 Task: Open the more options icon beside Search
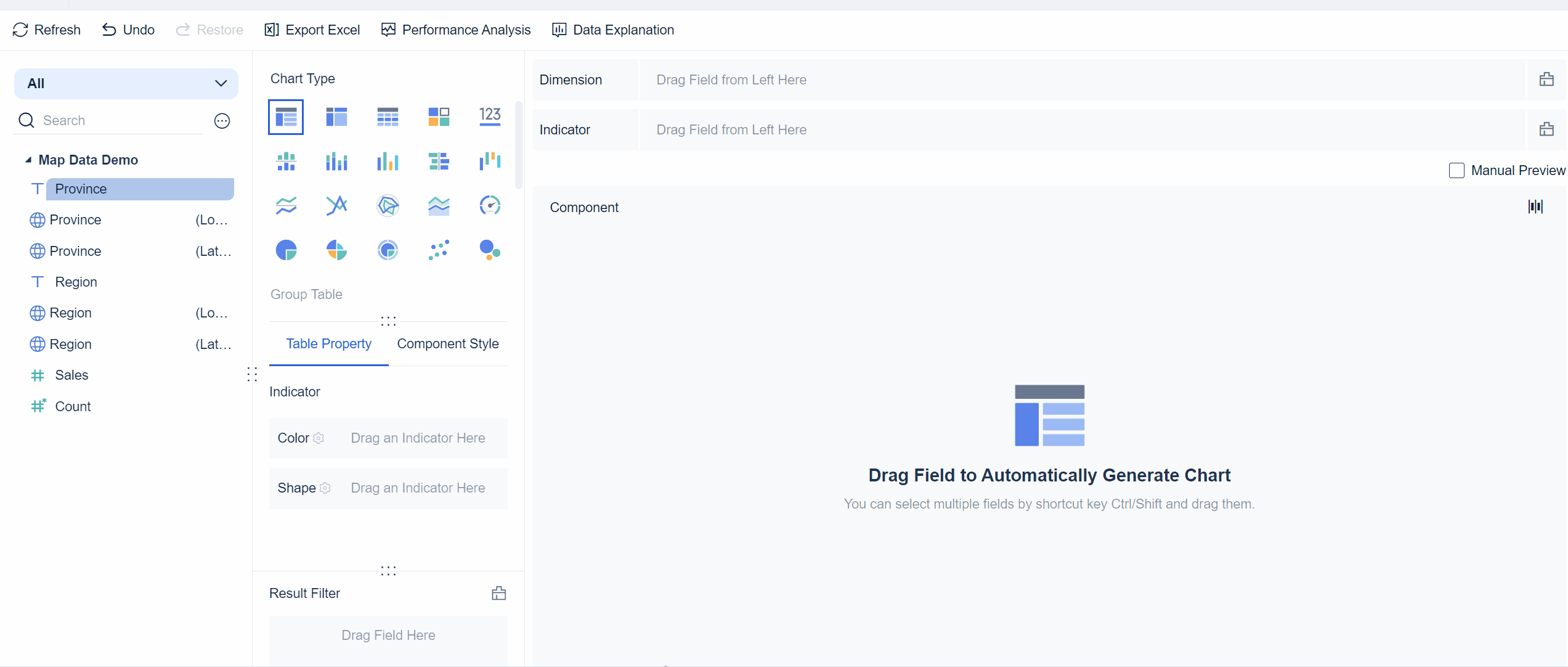click(x=222, y=121)
